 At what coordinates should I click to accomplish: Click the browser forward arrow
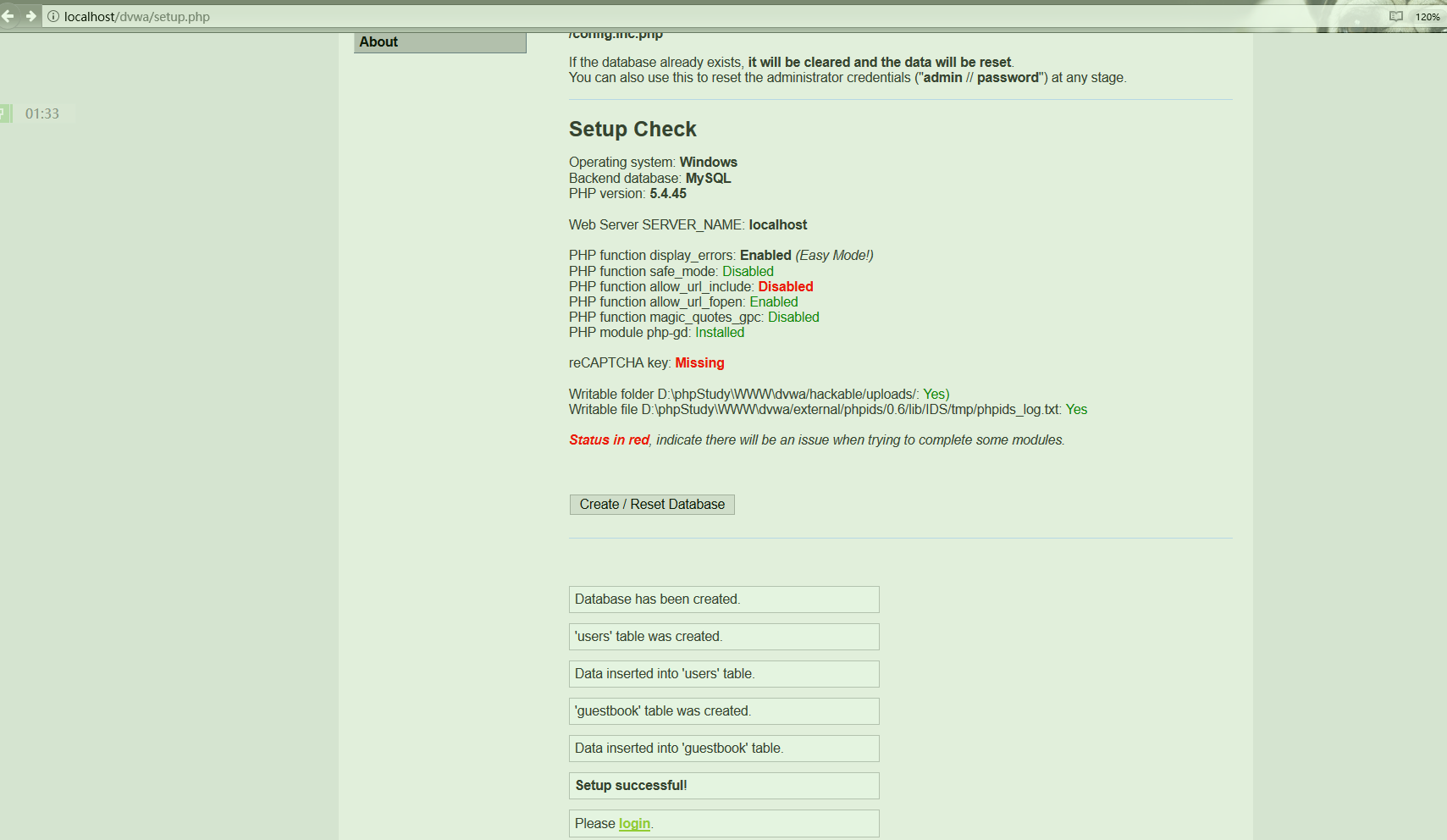tap(30, 16)
